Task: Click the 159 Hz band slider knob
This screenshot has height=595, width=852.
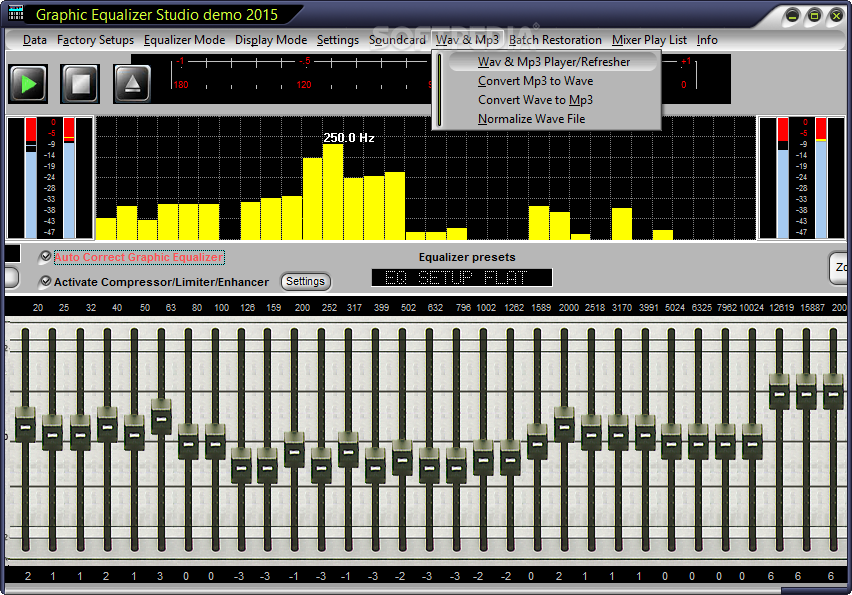Action: [x=267, y=466]
